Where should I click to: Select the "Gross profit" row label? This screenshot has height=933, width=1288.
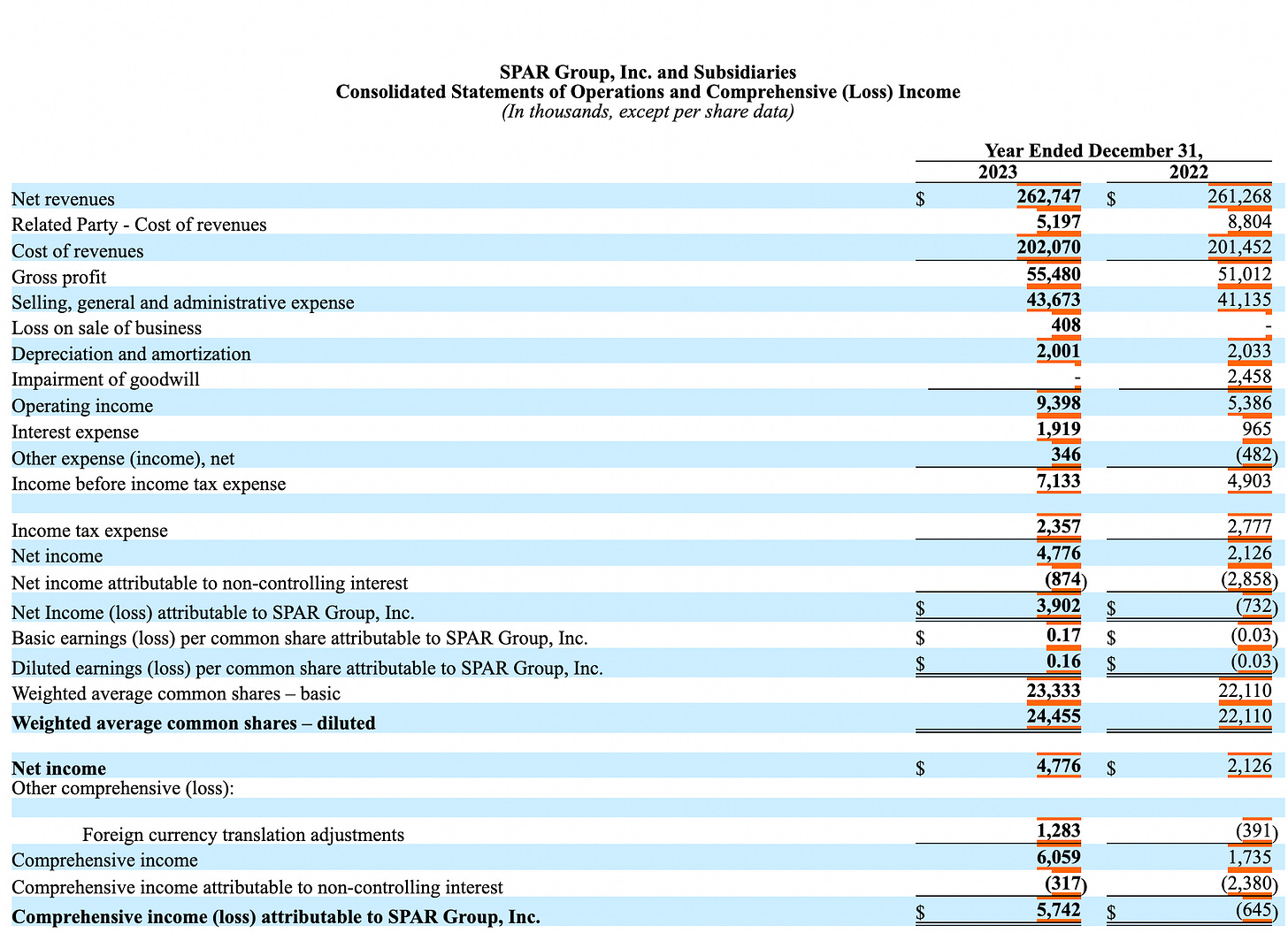click(x=58, y=277)
